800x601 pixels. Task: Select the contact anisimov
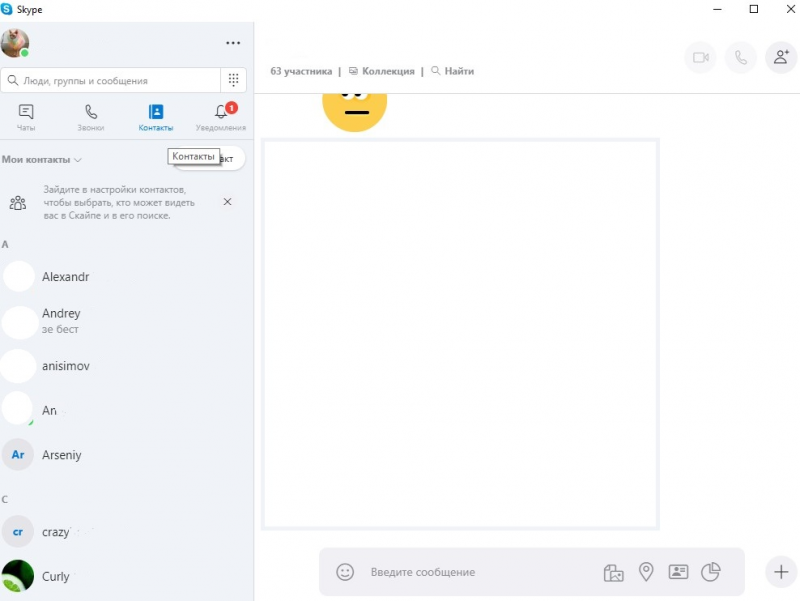[127, 366]
